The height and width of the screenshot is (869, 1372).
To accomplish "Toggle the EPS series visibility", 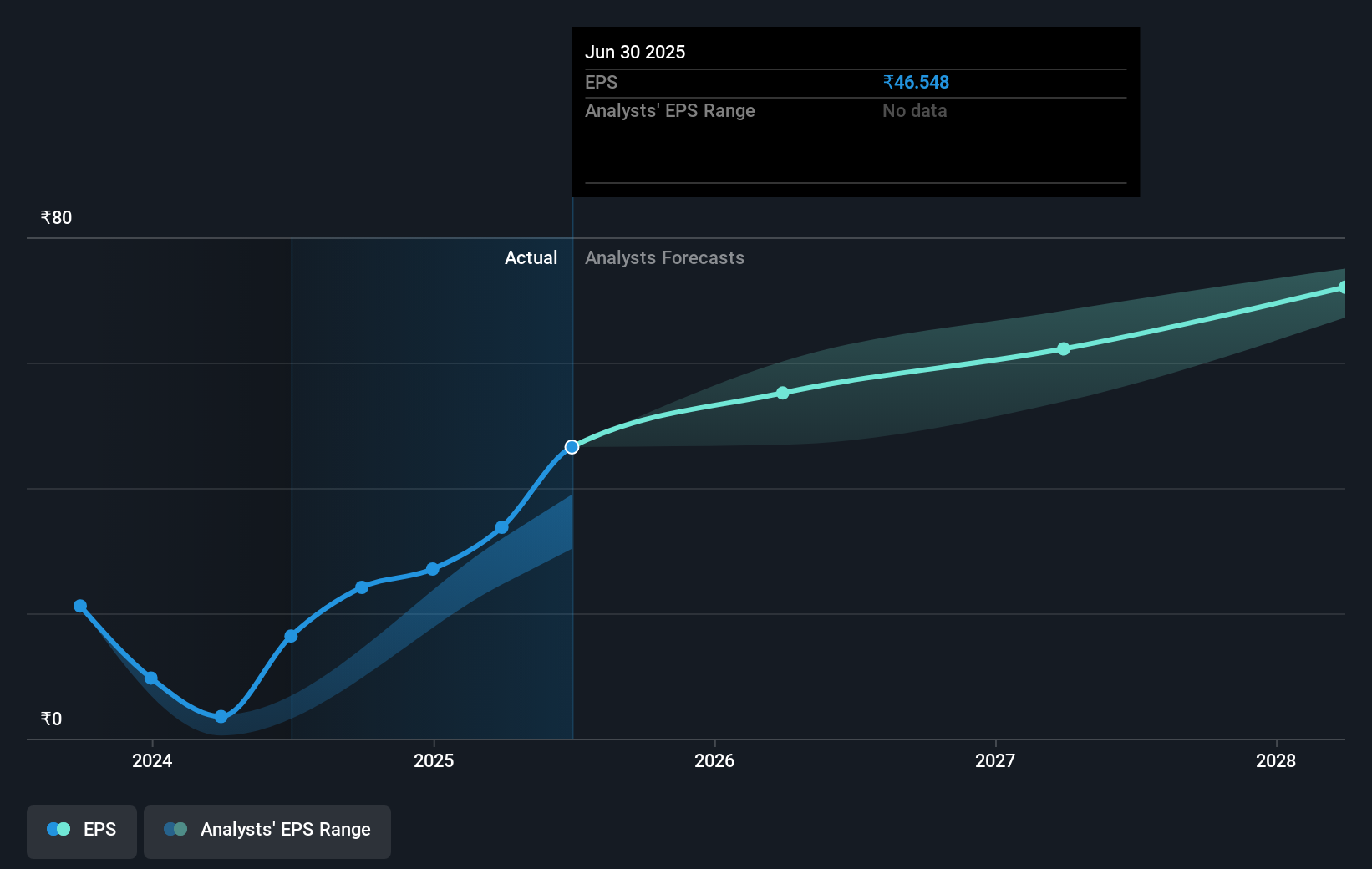I will click(x=81, y=831).
